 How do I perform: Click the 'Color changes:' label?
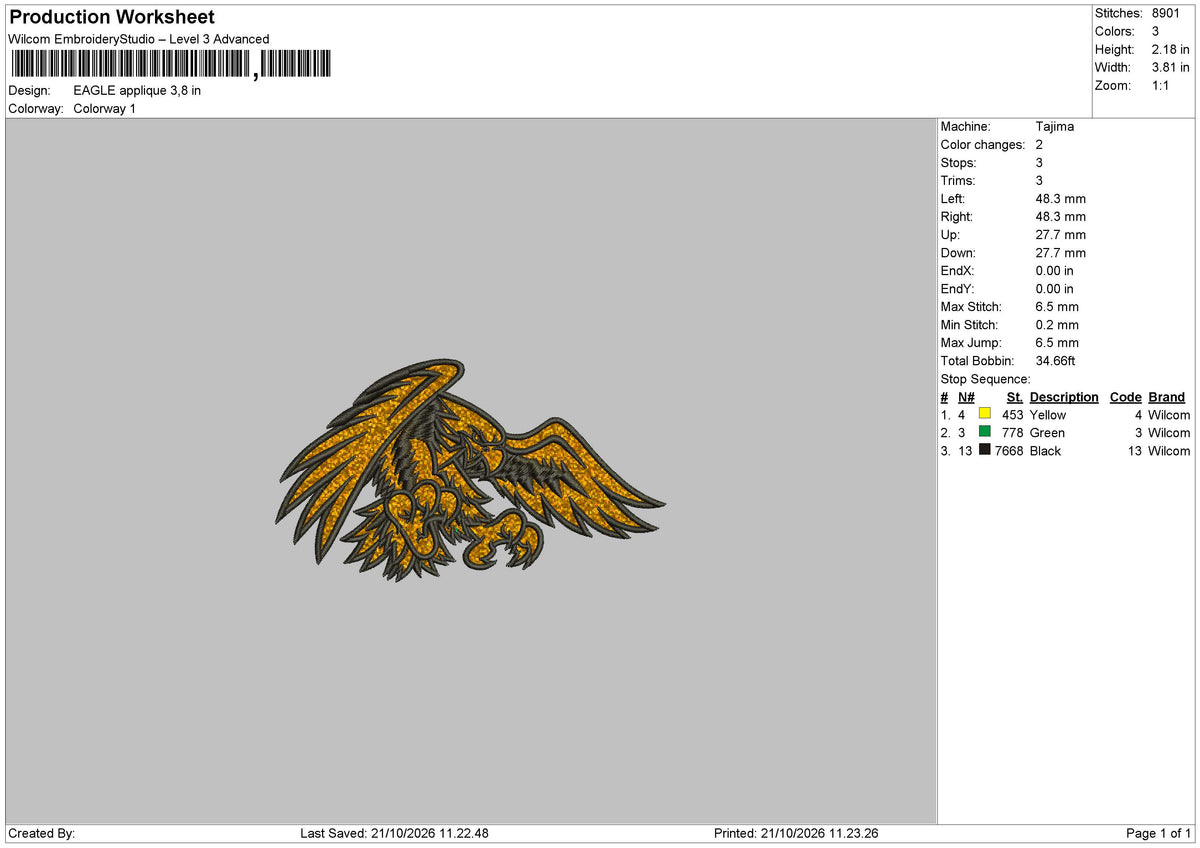coord(983,144)
